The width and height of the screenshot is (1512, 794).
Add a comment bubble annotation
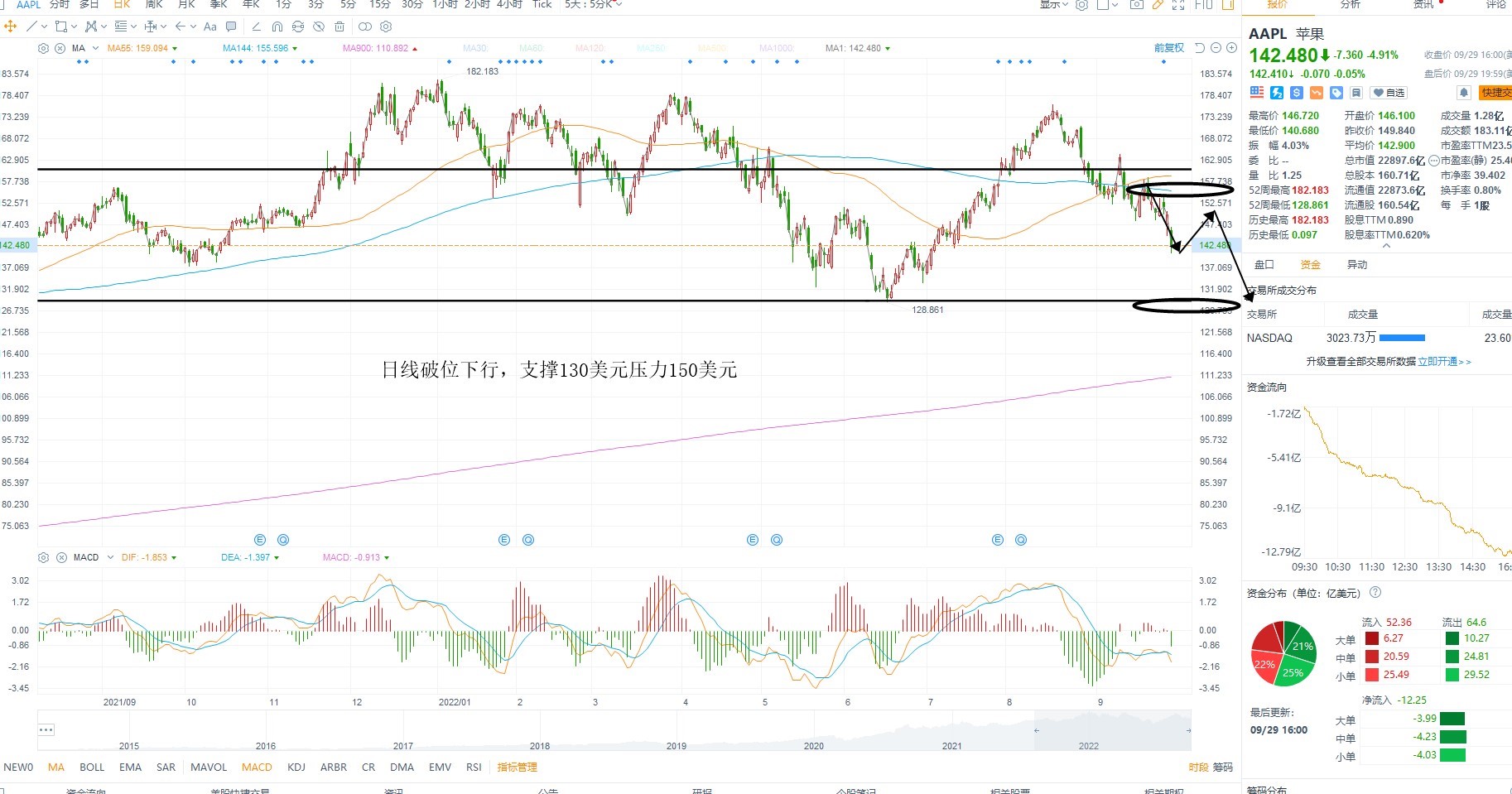tap(231, 26)
